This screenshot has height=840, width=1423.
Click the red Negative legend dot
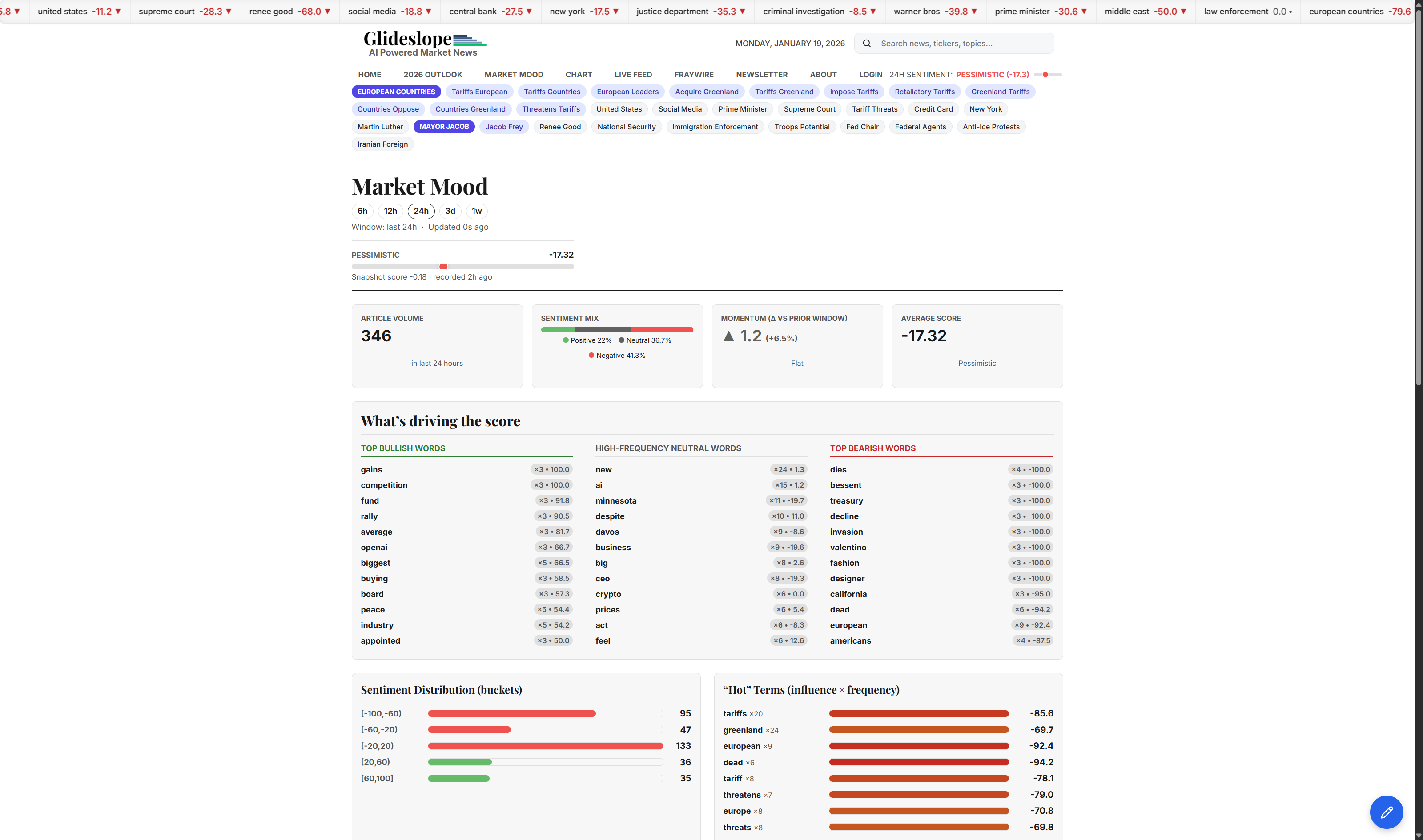tap(591, 356)
